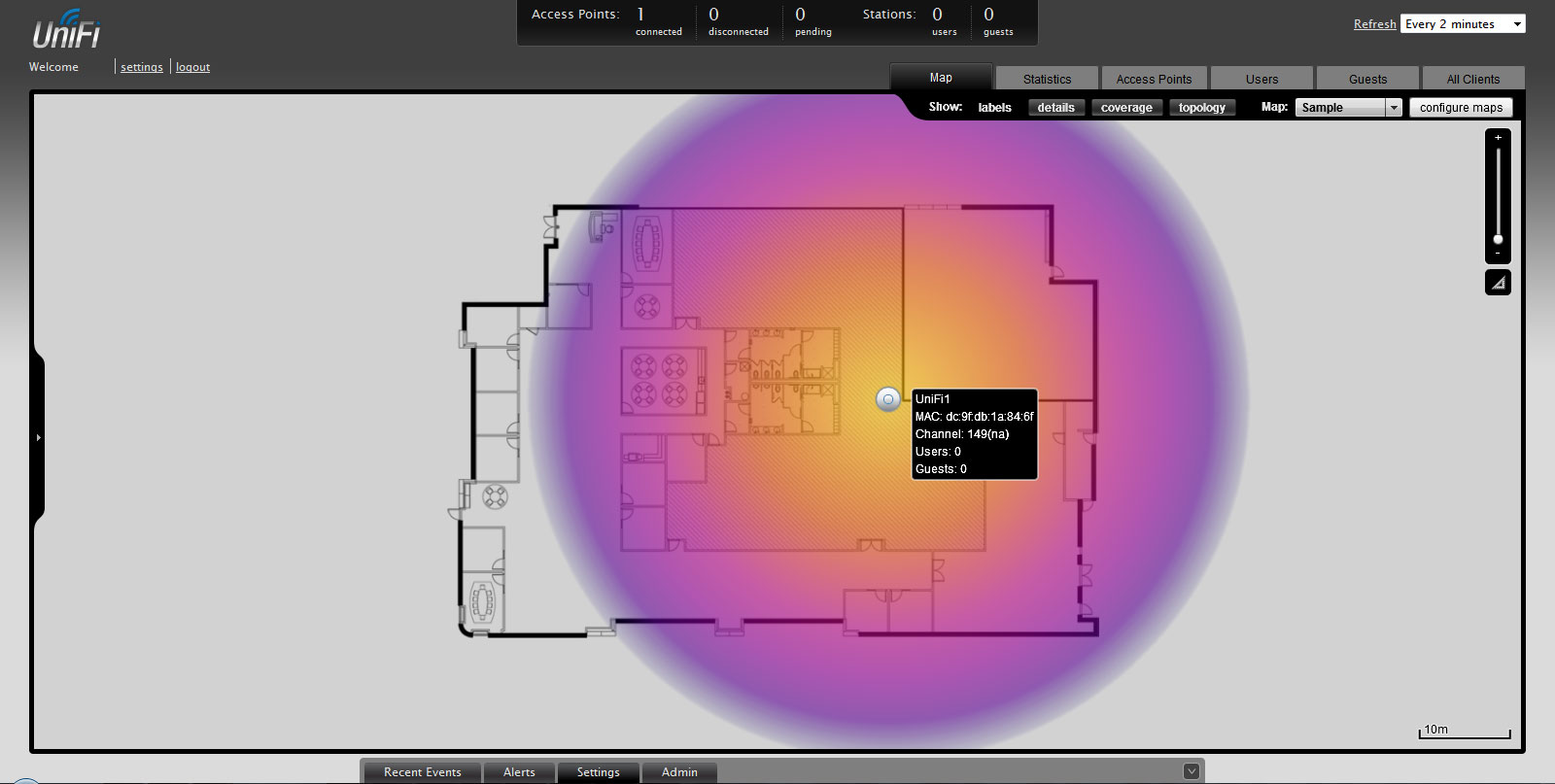Switch to the Access Points tab
The width and height of the screenshot is (1555, 784).
tap(1154, 79)
